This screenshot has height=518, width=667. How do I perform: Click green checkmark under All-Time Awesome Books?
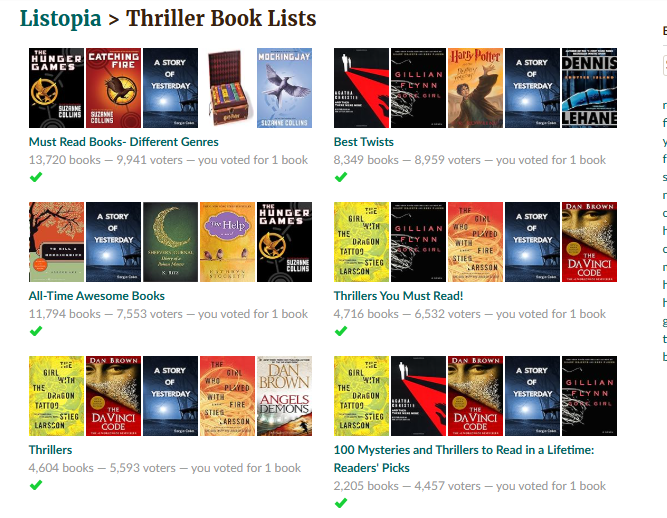click(36, 331)
